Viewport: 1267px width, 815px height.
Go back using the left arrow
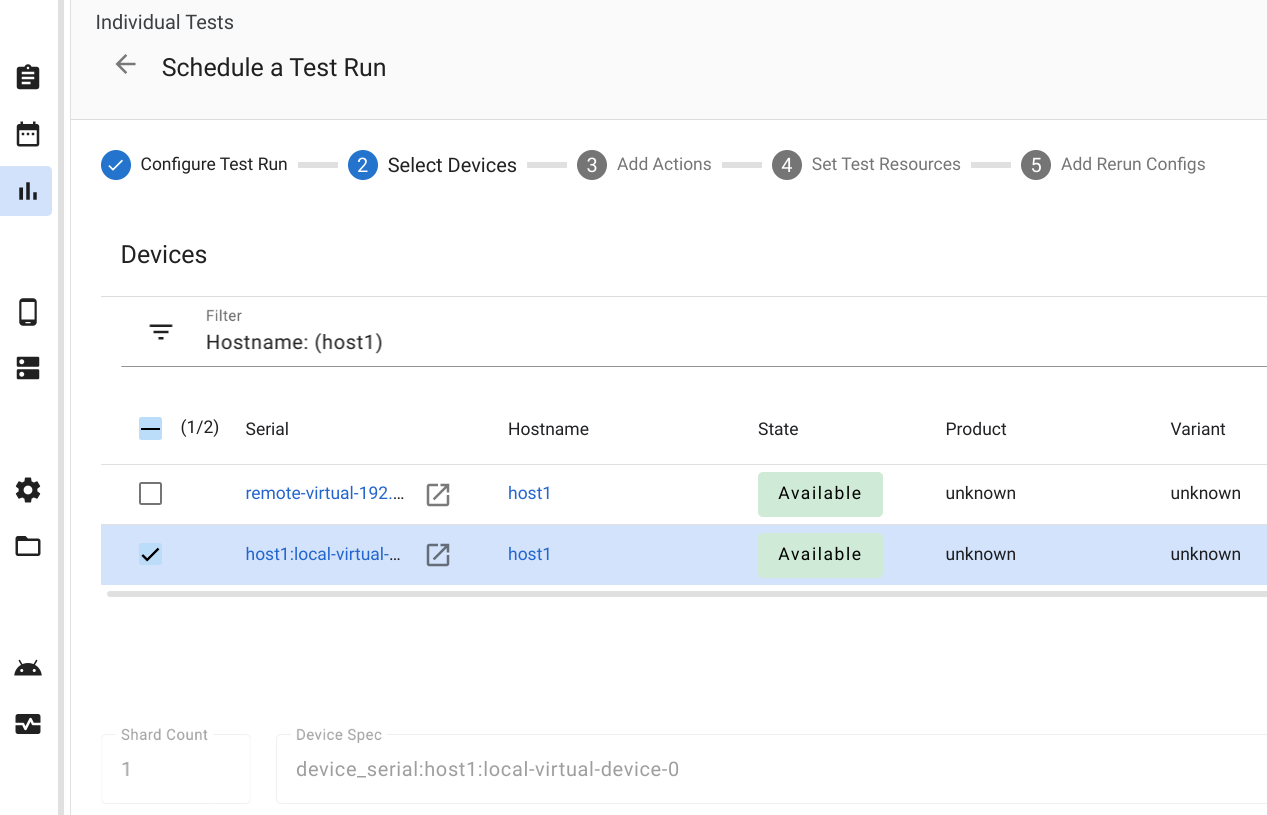[125, 65]
